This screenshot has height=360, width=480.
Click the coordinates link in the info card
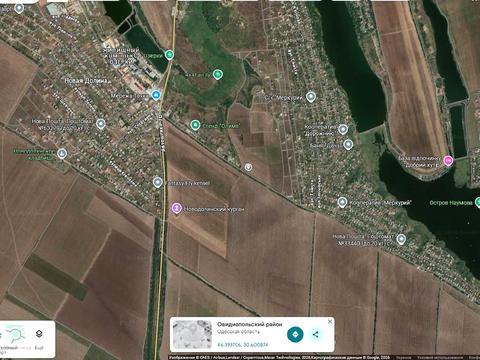[242, 345]
